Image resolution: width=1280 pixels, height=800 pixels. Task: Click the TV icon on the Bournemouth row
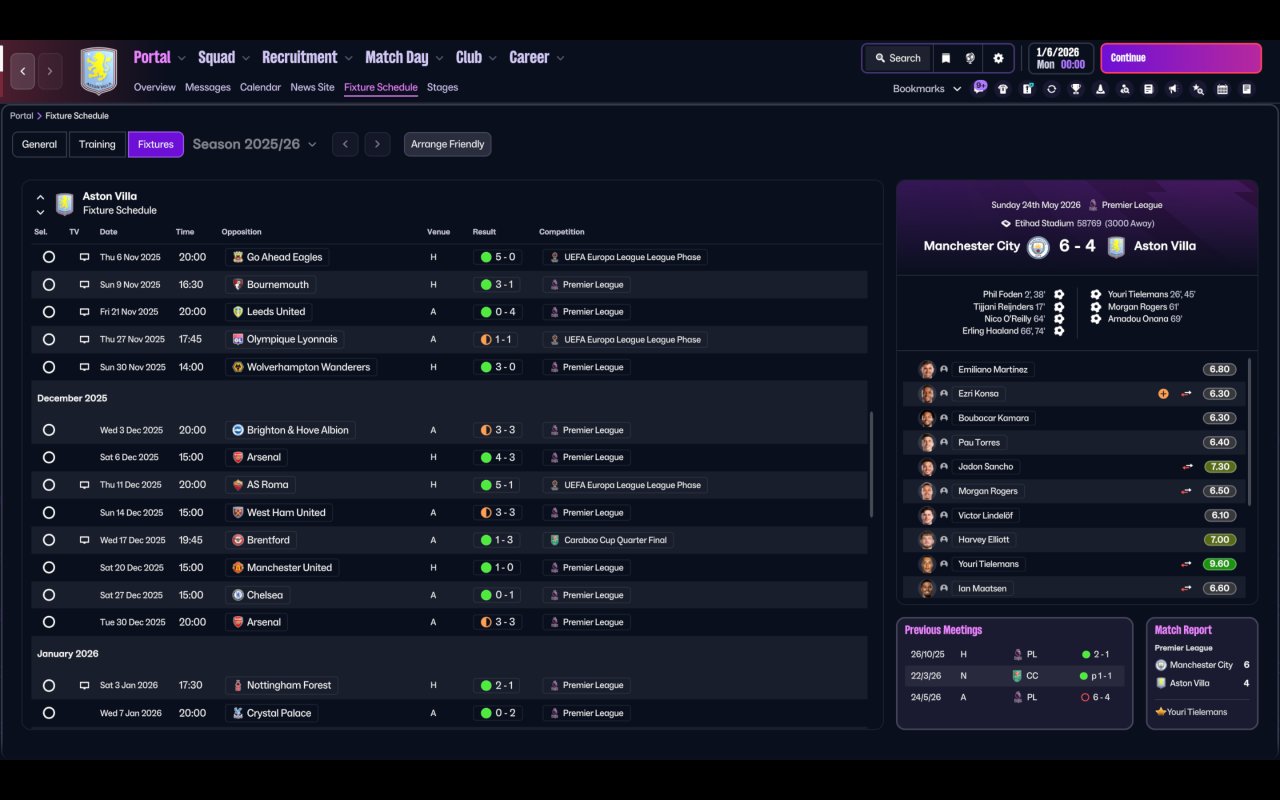85,285
